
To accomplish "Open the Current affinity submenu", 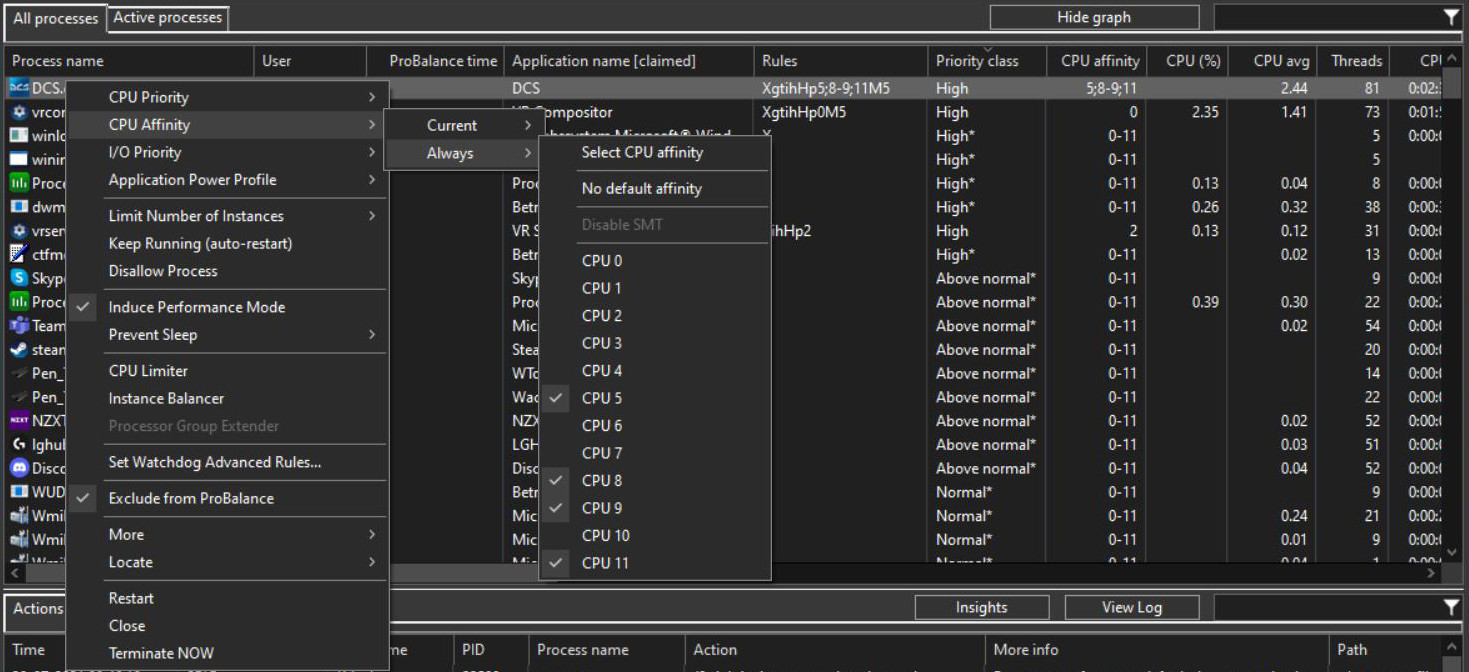I will 462,125.
